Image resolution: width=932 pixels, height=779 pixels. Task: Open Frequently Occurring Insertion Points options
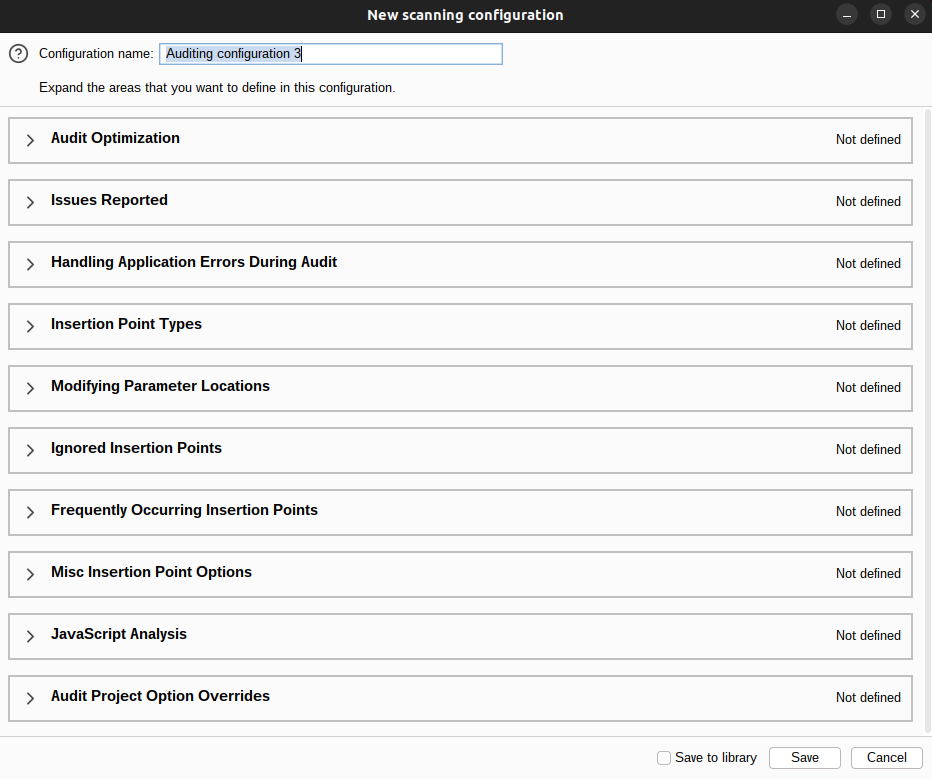click(x=29, y=511)
